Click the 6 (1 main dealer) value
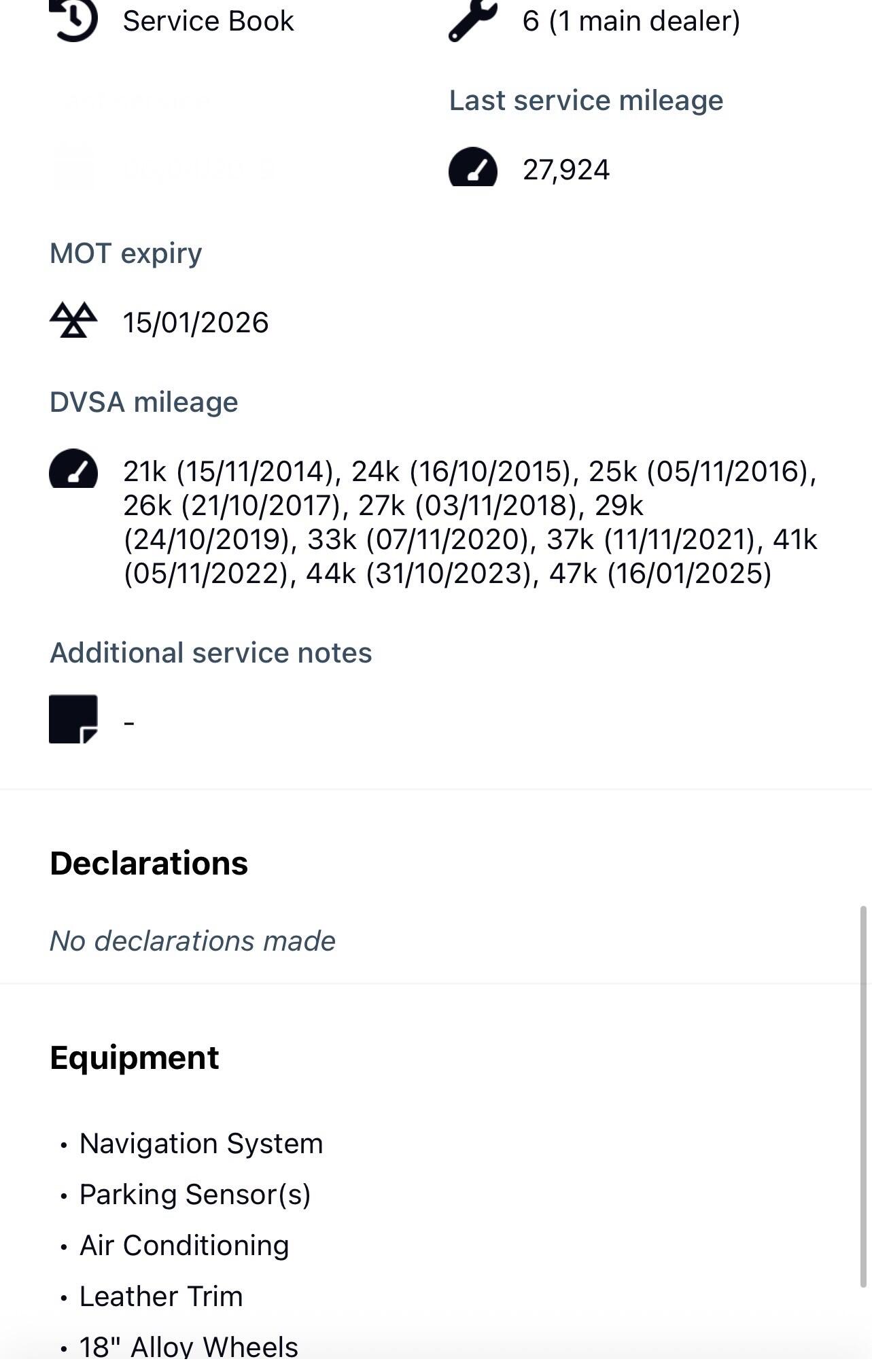Screen dimensions: 872x1372 pyautogui.click(x=631, y=21)
